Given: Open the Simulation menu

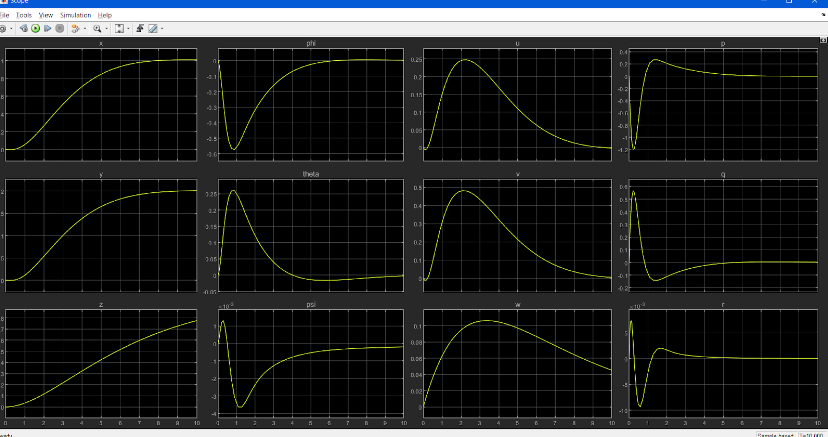Looking at the screenshot, I should [x=75, y=15].
